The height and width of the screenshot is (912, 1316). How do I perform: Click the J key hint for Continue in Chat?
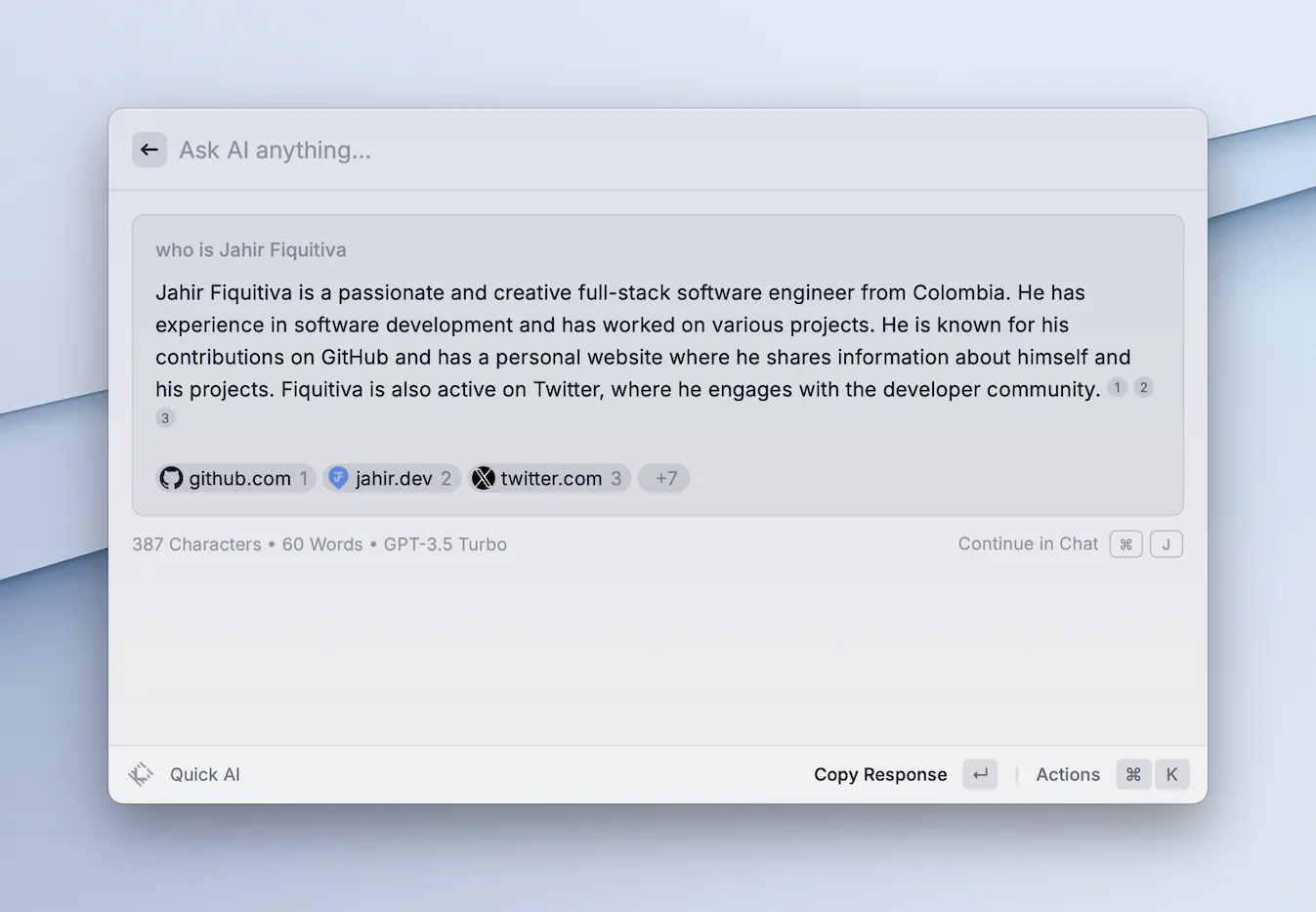[1166, 544]
